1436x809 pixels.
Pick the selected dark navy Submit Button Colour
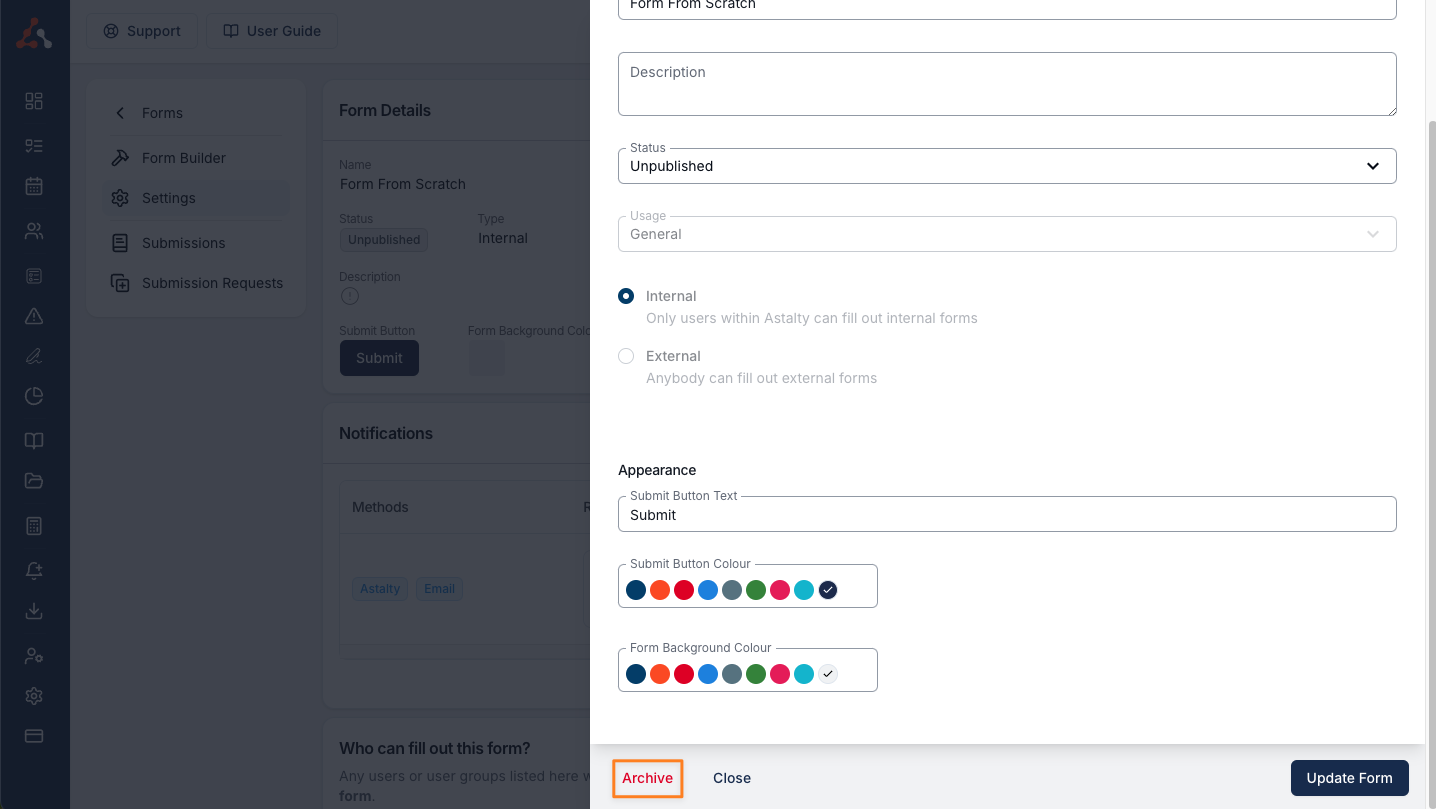coord(828,590)
